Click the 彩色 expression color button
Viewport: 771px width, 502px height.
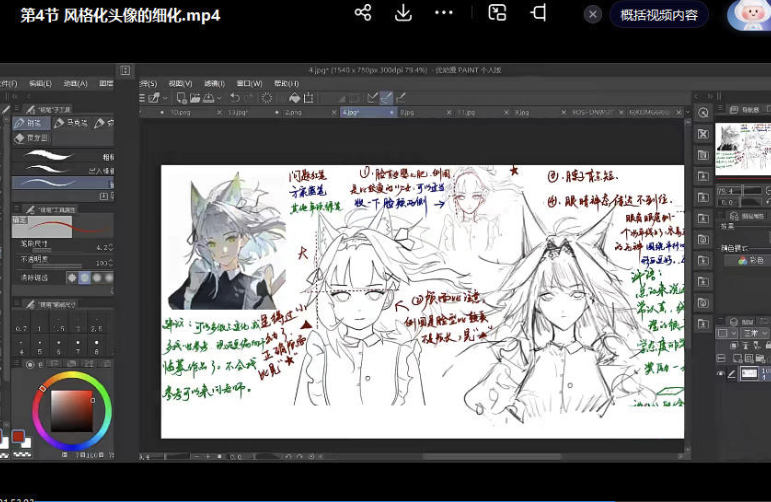click(x=748, y=260)
